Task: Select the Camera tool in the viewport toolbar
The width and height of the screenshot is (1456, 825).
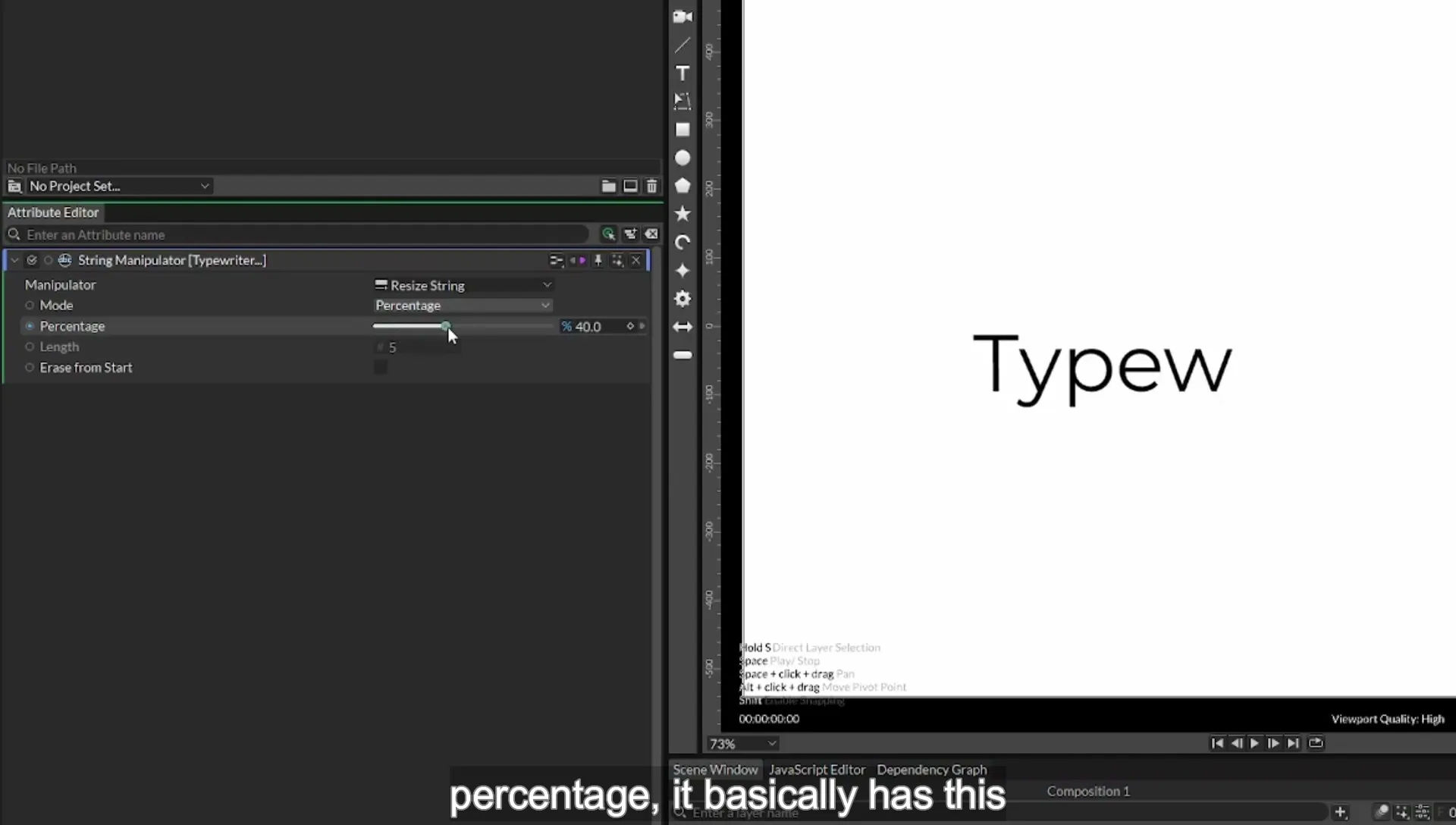Action: click(682, 17)
